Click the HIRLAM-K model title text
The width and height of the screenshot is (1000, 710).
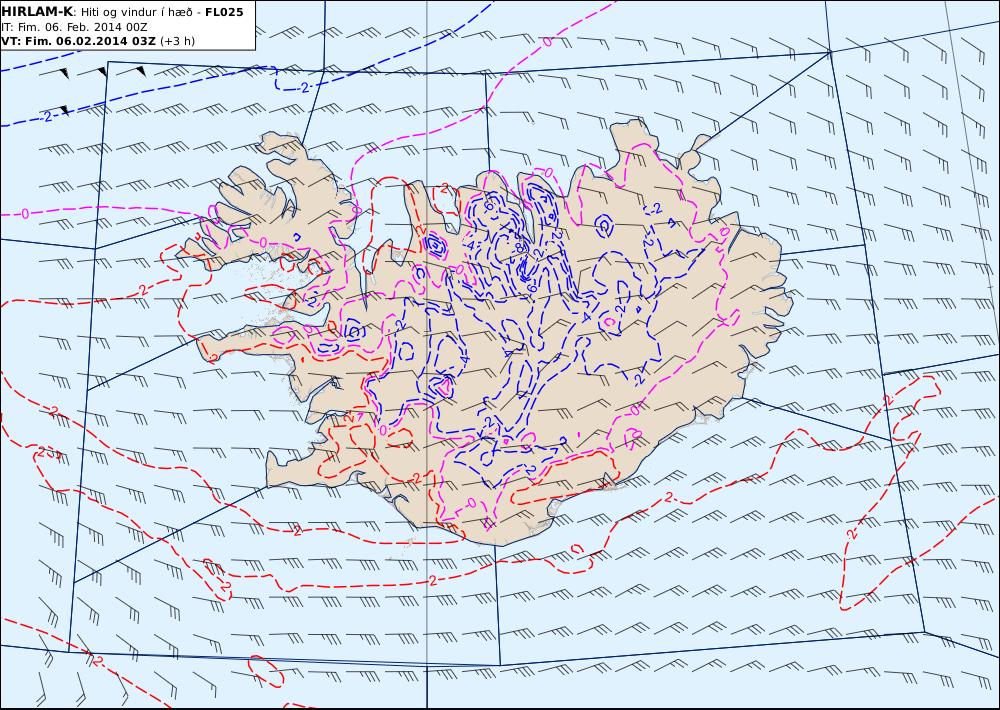(37, 11)
